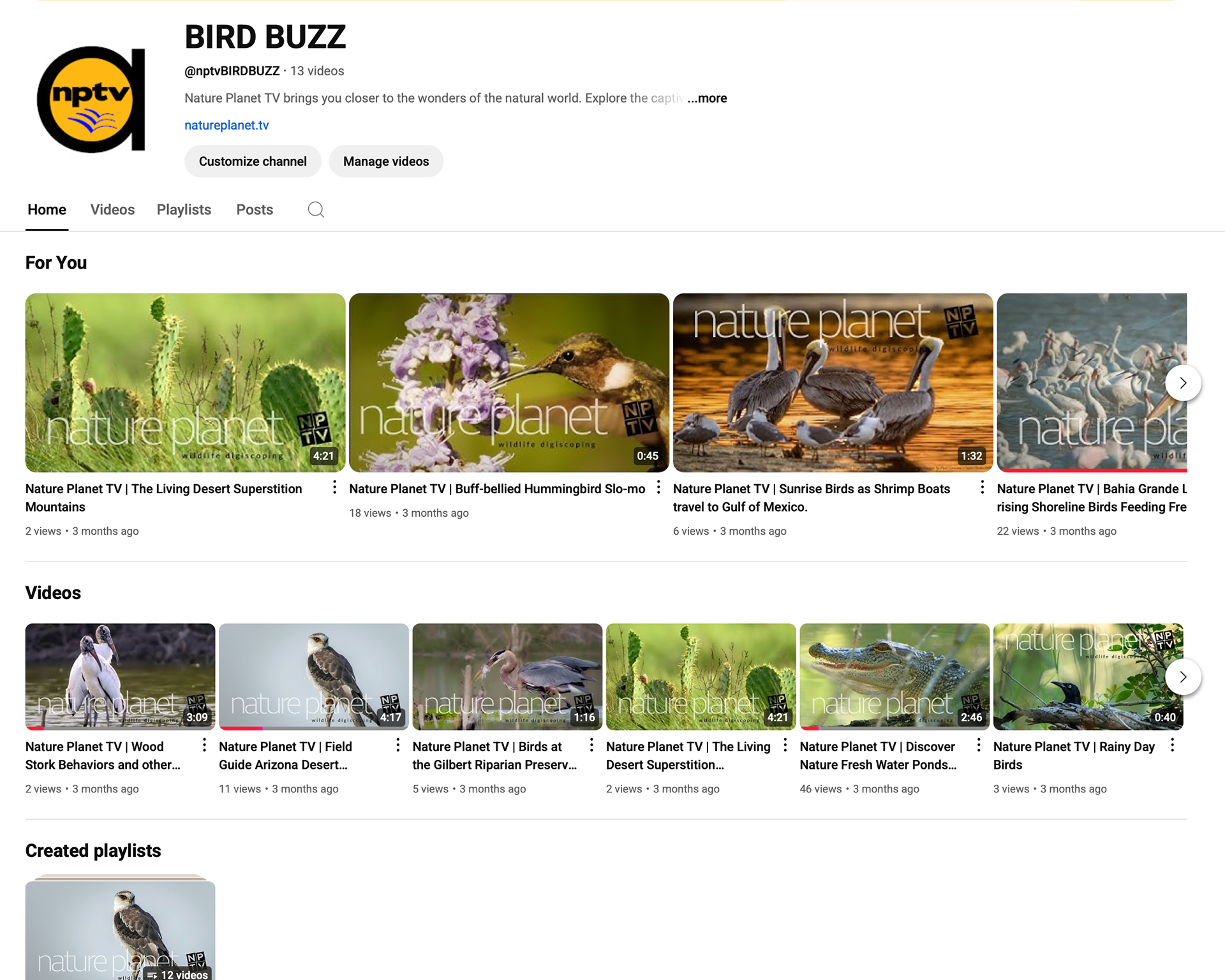Click the @nptvBIRDBUZZ handle text
Image resolution: width=1225 pixels, height=980 pixels.
click(x=232, y=71)
